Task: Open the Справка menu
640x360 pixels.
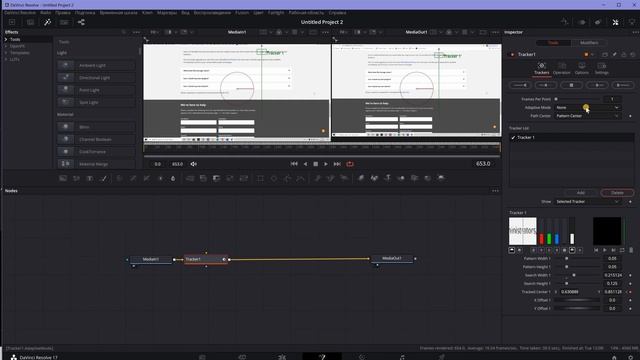Action: click(337, 13)
